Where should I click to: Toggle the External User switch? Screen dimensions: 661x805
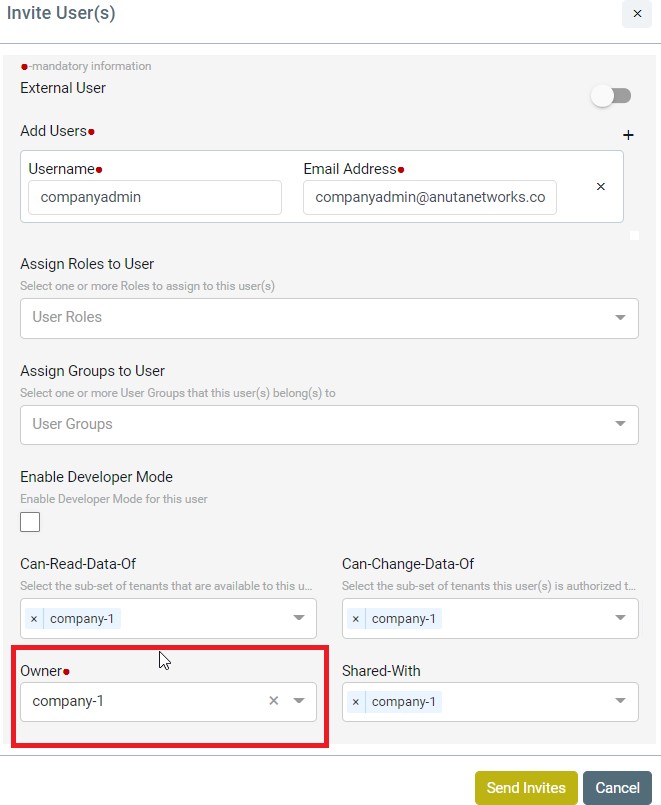click(611, 96)
